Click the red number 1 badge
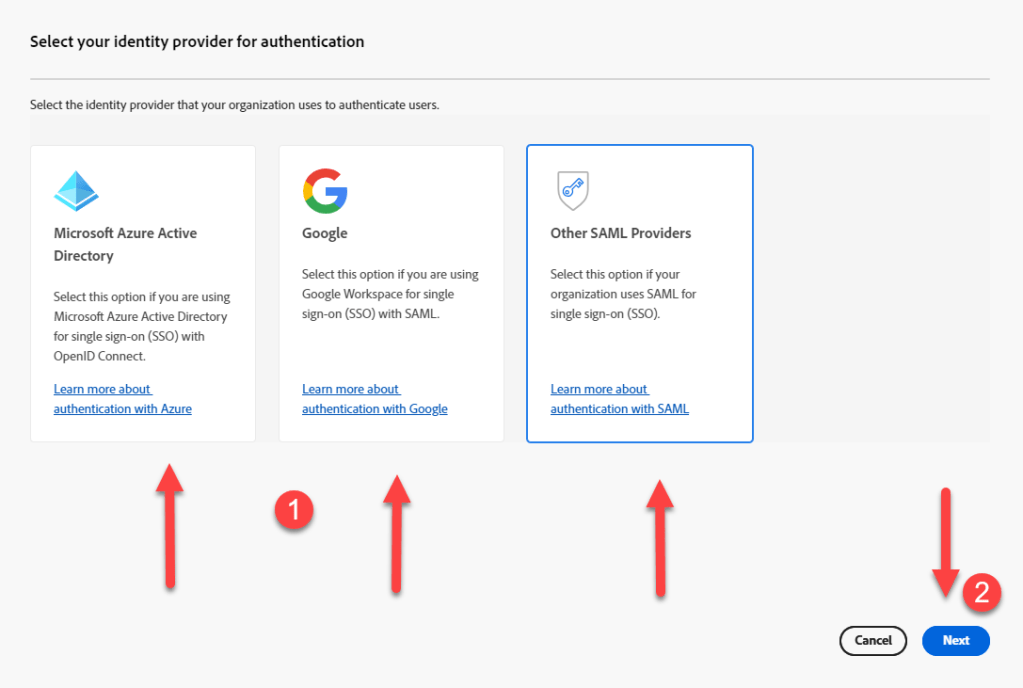Viewport: 1023px width, 688px height. (294, 511)
